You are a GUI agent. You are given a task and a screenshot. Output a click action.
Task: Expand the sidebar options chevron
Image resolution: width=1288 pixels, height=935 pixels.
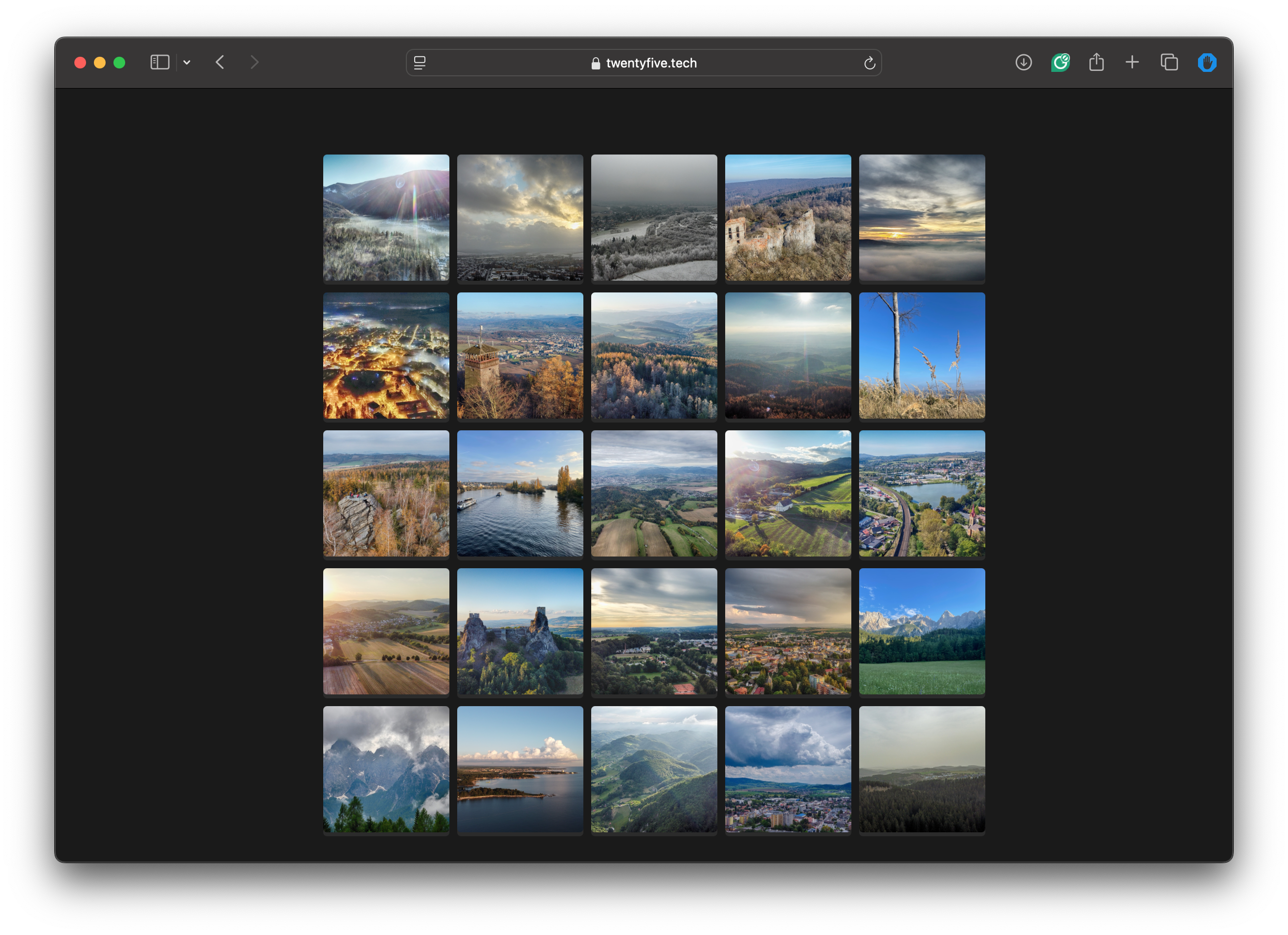click(187, 63)
